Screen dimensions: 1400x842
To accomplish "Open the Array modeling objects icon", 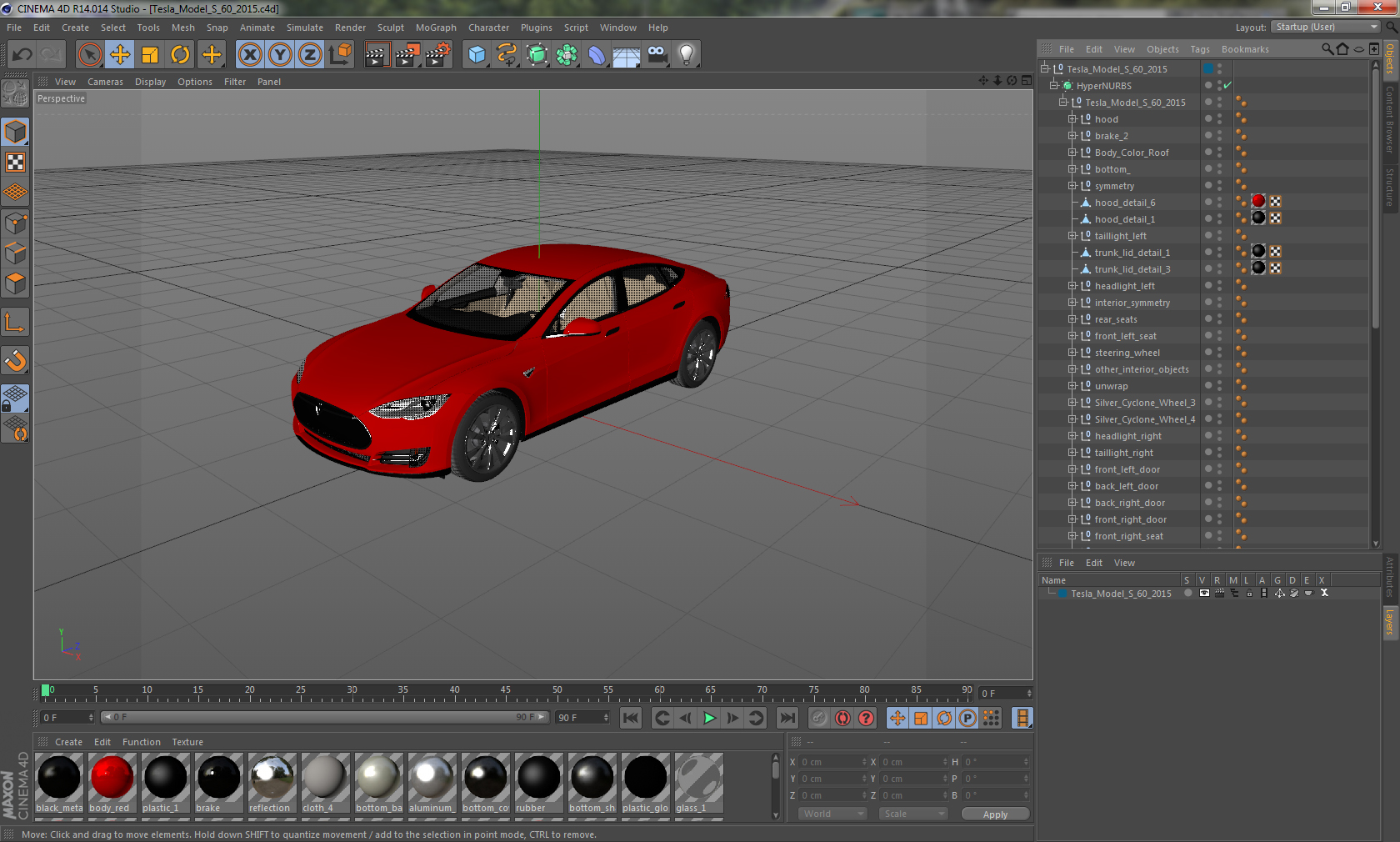I will click(567, 55).
